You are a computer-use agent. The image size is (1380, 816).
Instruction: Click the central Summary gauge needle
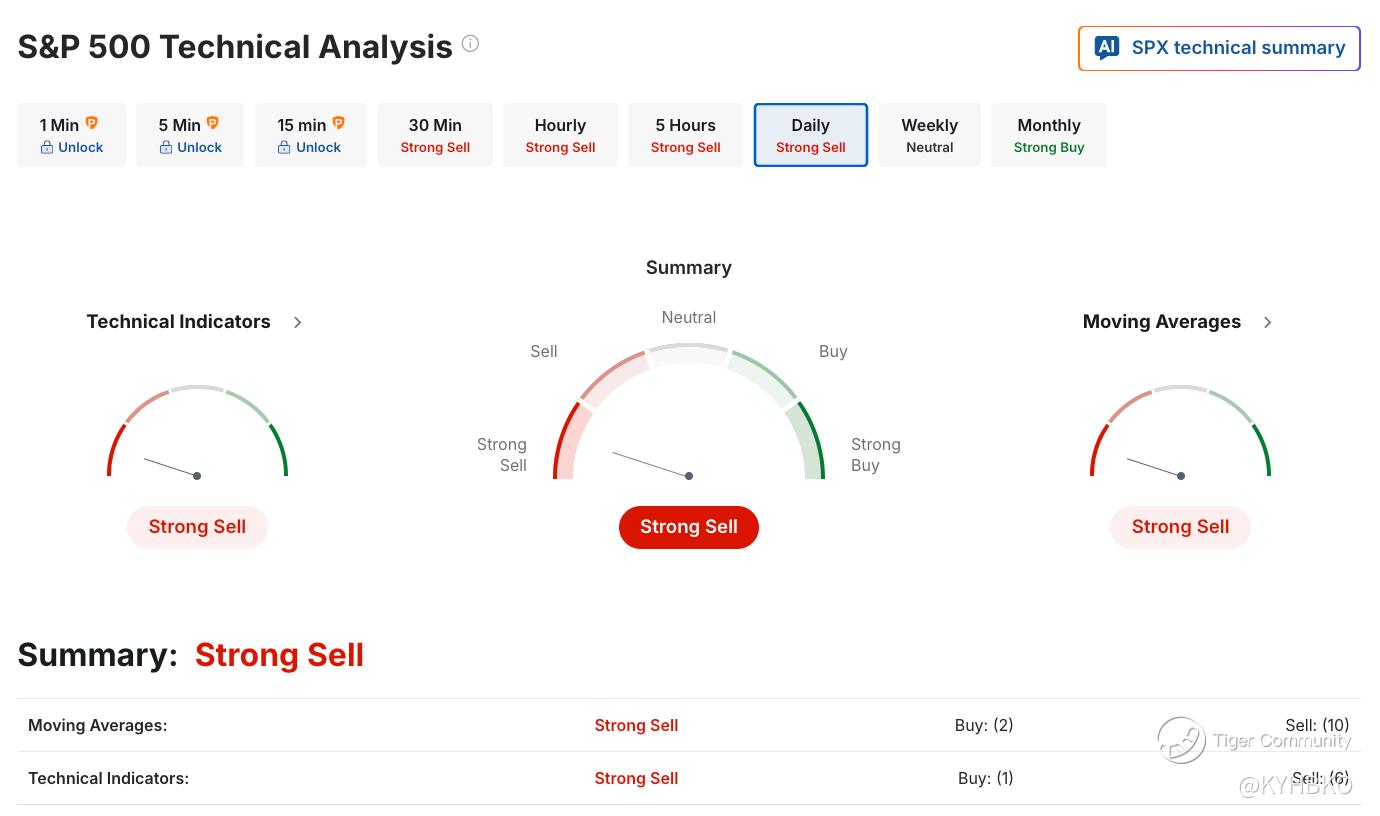click(651, 464)
